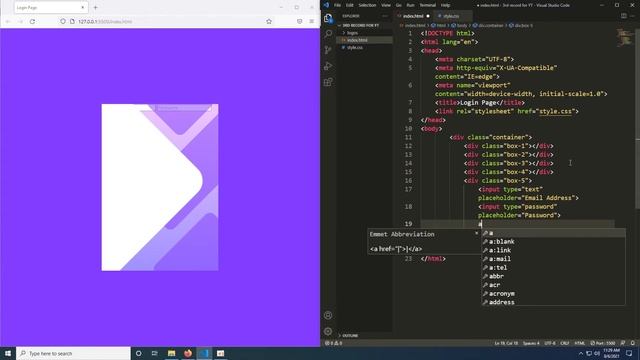Open Firefox application menu

(312, 21)
